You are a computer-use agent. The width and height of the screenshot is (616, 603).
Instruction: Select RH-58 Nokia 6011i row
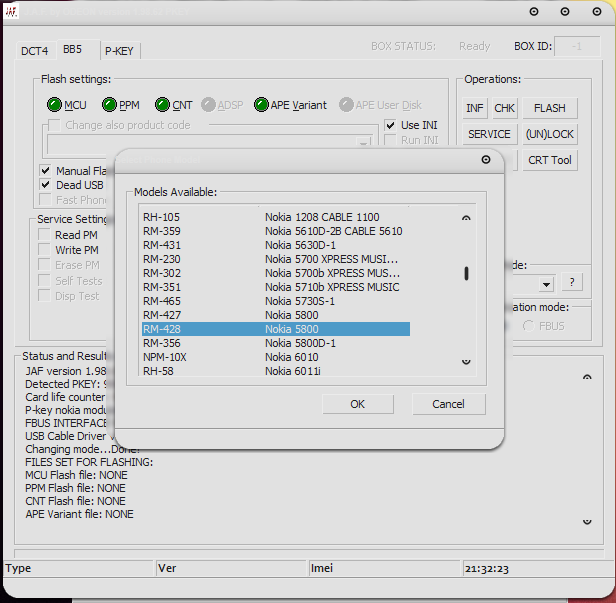coord(276,371)
